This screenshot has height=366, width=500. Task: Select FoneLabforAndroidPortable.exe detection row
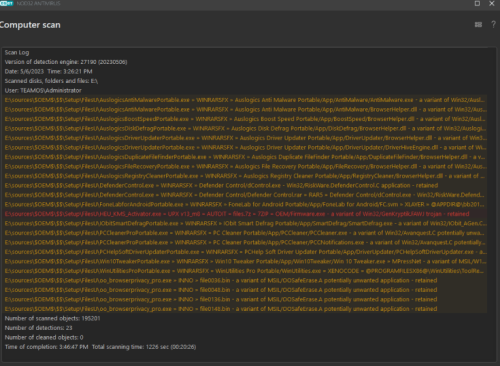[x=245, y=204]
